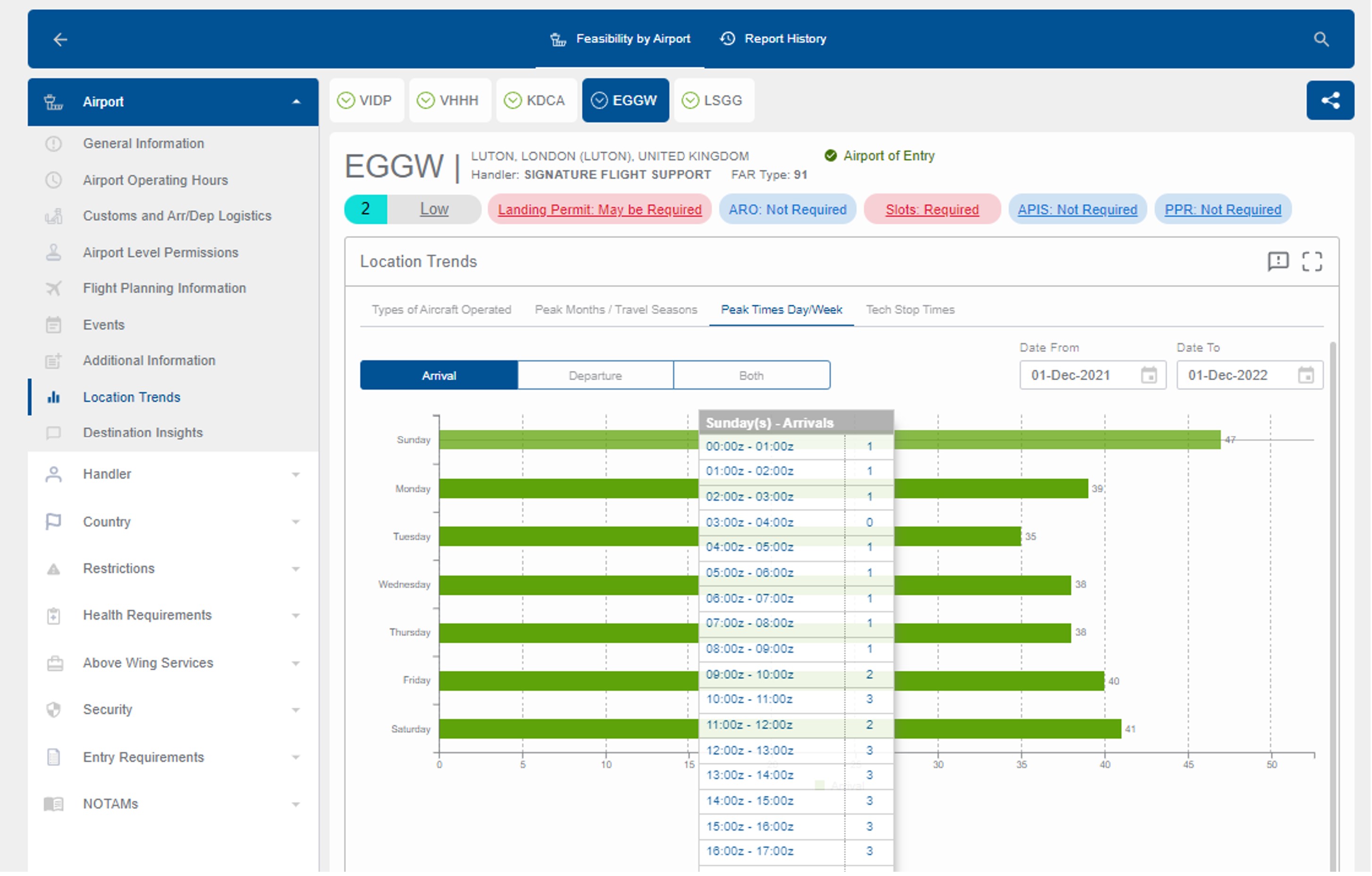The height and width of the screenshot is (876, 1372).
Task: Open Feasibility by Airport in header
Action: [x=620, y=39]
